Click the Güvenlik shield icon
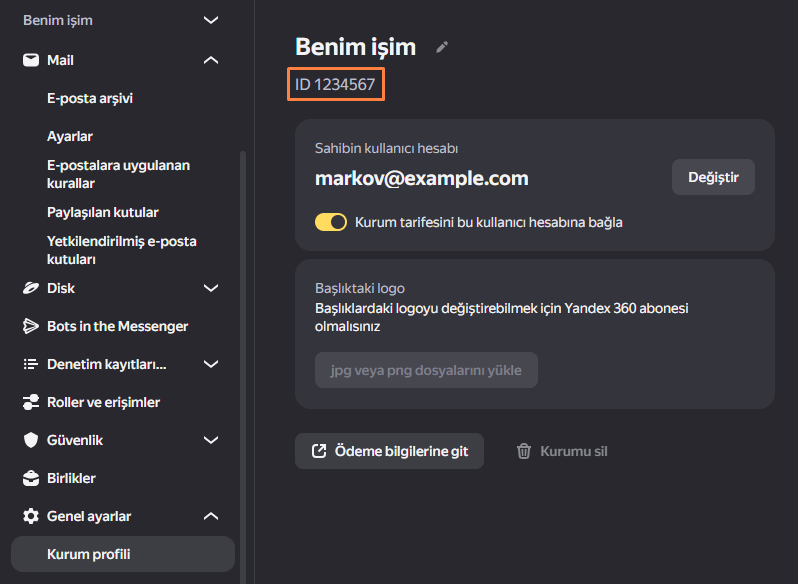 tap(31, 440)
